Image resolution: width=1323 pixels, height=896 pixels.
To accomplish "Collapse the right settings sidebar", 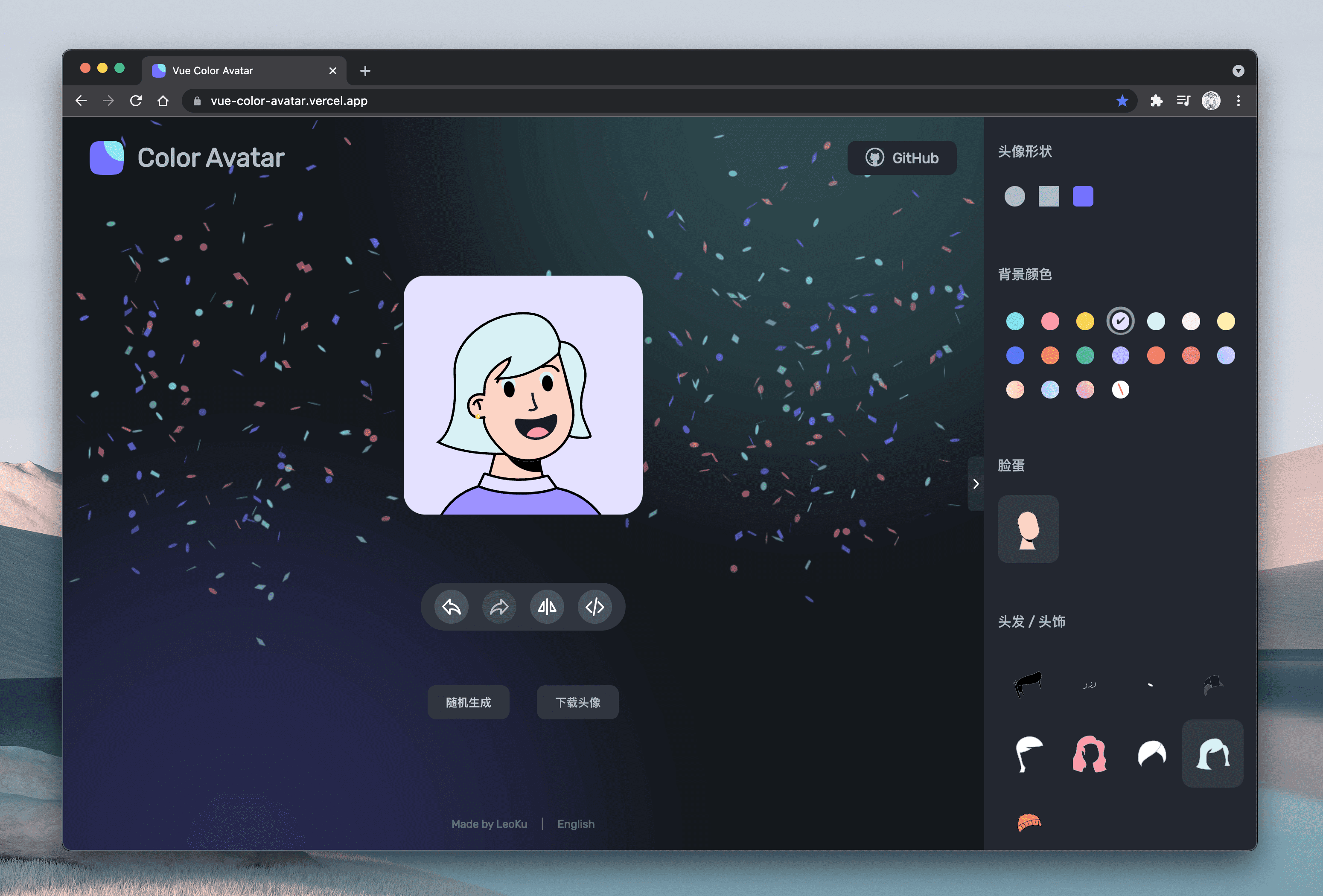I will [x=976, y=484].
